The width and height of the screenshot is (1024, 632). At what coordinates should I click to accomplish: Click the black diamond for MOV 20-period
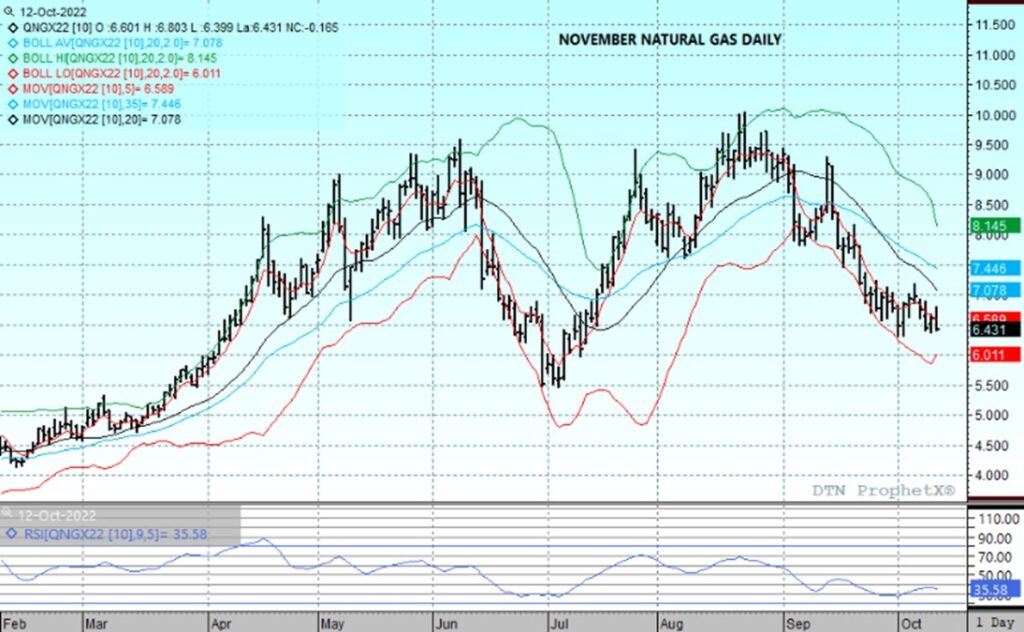[x=11, y=119]
